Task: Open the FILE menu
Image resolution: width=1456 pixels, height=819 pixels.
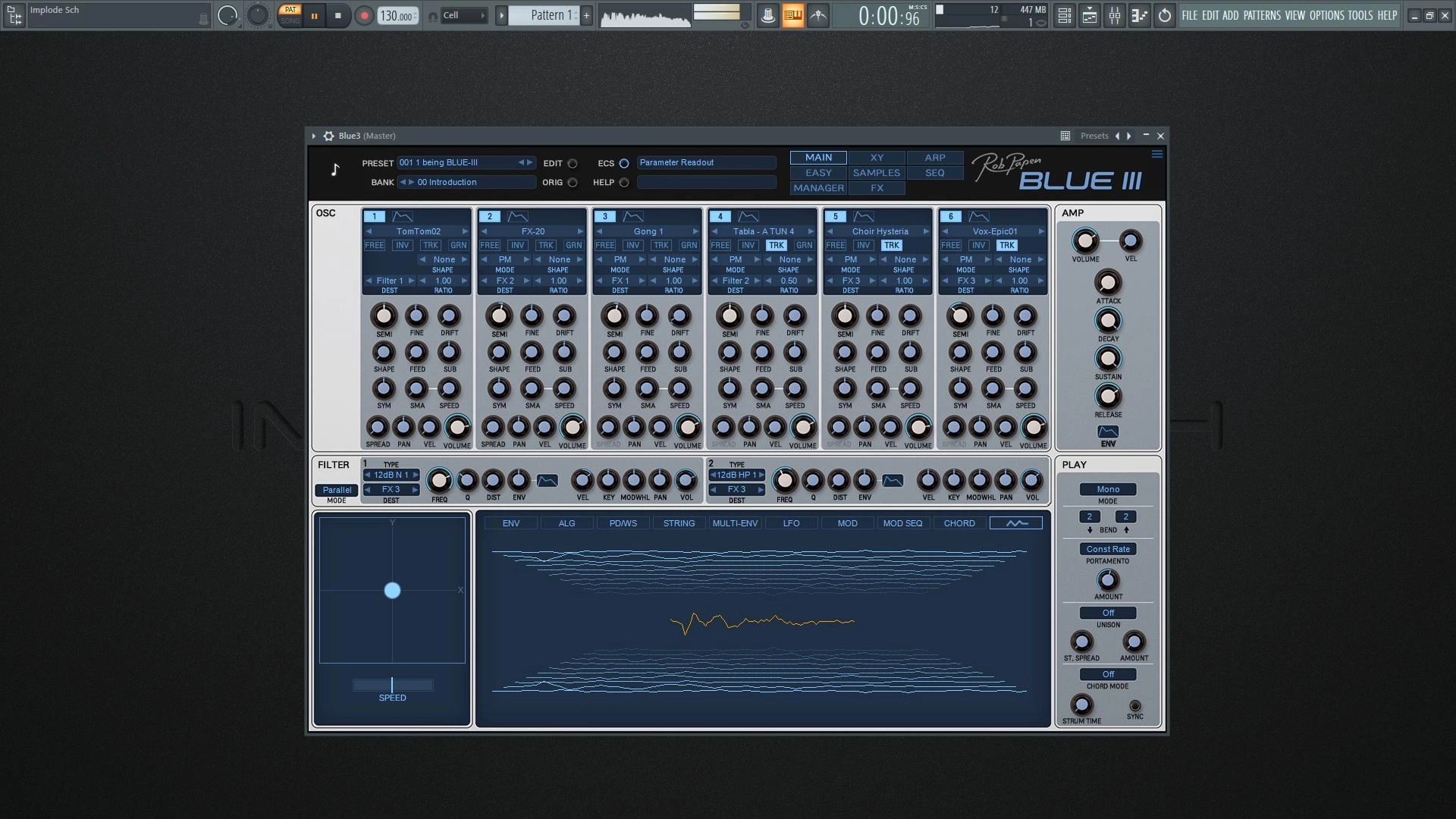Action: point(1189,15)
